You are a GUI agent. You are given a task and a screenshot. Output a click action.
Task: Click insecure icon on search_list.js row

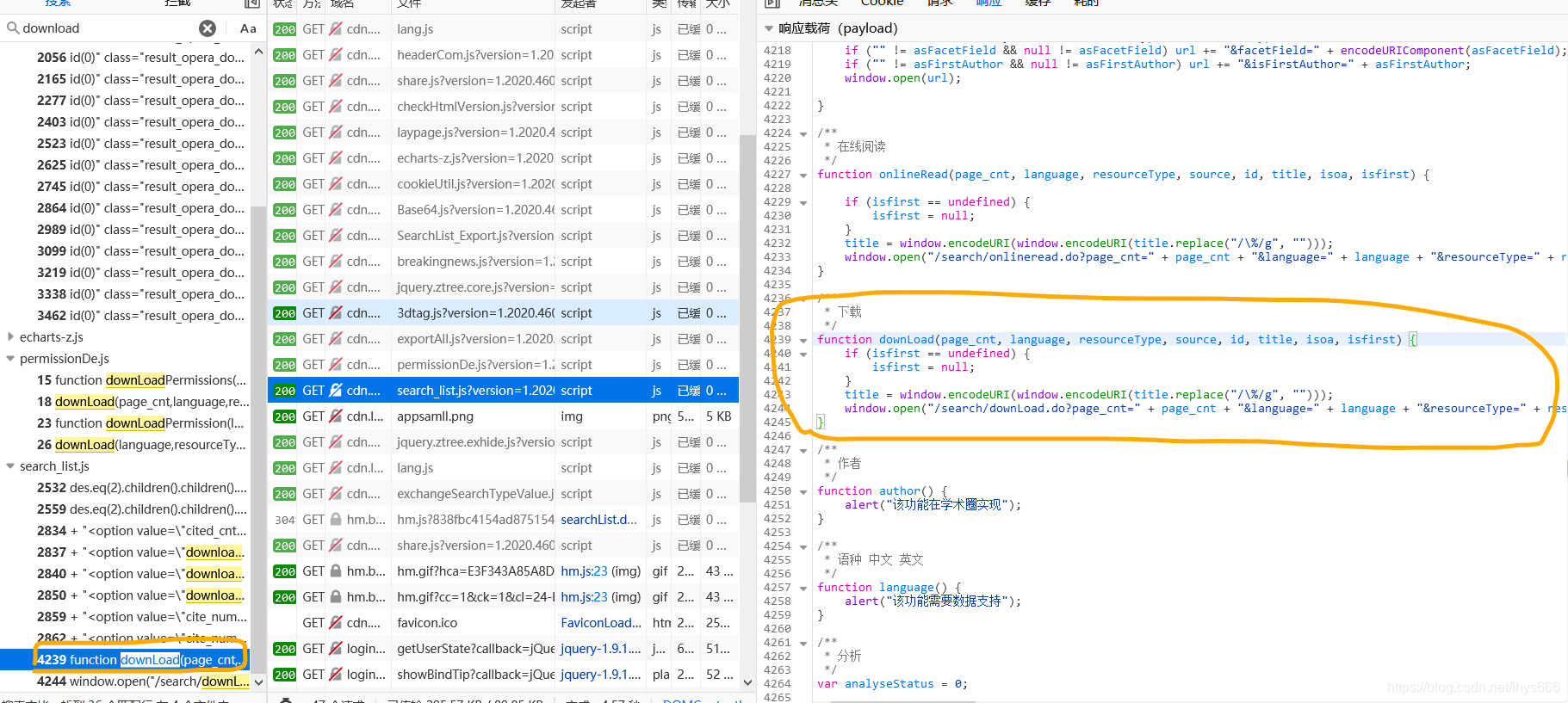coord(336,391)
